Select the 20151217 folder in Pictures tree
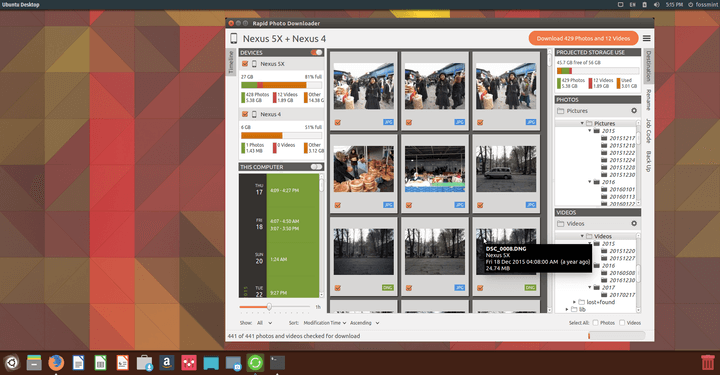 pos(618,138)
